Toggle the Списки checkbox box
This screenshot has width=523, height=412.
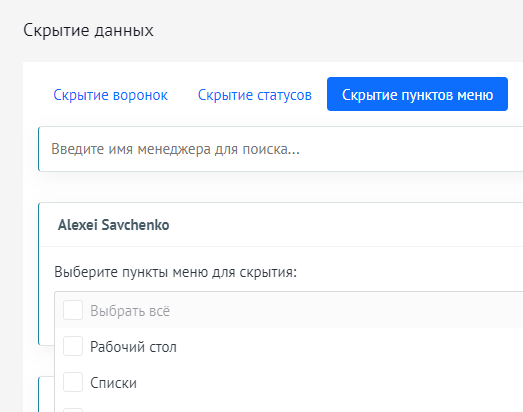(73, 382)
